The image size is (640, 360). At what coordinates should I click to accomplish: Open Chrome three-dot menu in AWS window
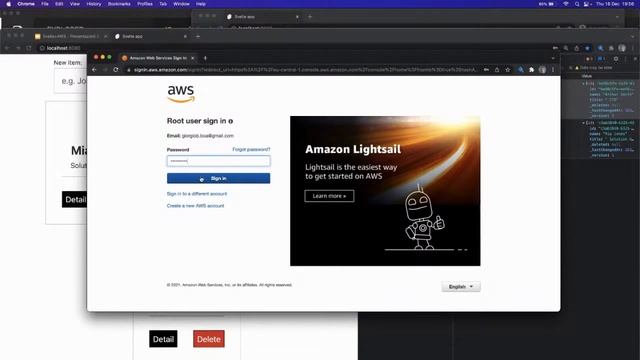pos(553,70)
